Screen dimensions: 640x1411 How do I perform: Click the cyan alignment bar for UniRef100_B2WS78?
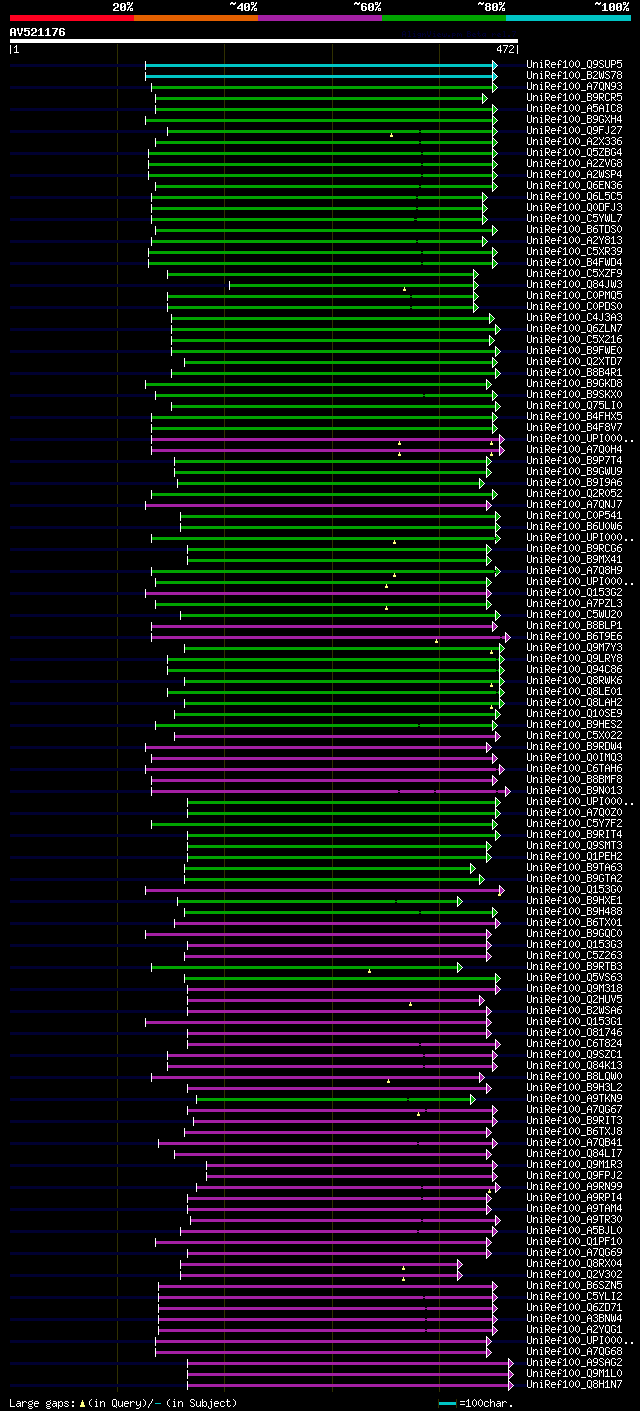[321, 76]
